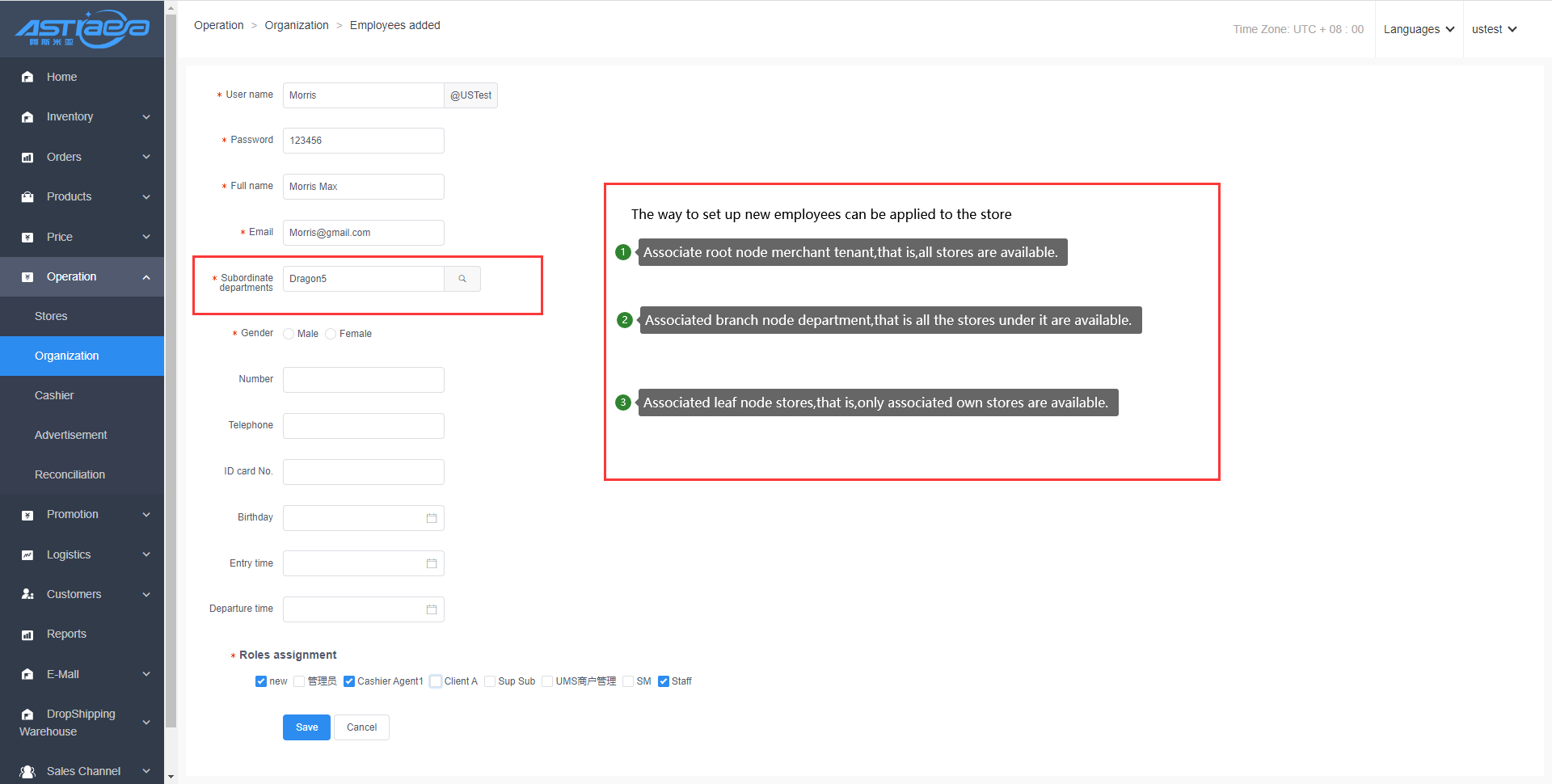This screenshot has height=784, width=1552.
Task: Click the Astraea logo
Action: (82, 29)
